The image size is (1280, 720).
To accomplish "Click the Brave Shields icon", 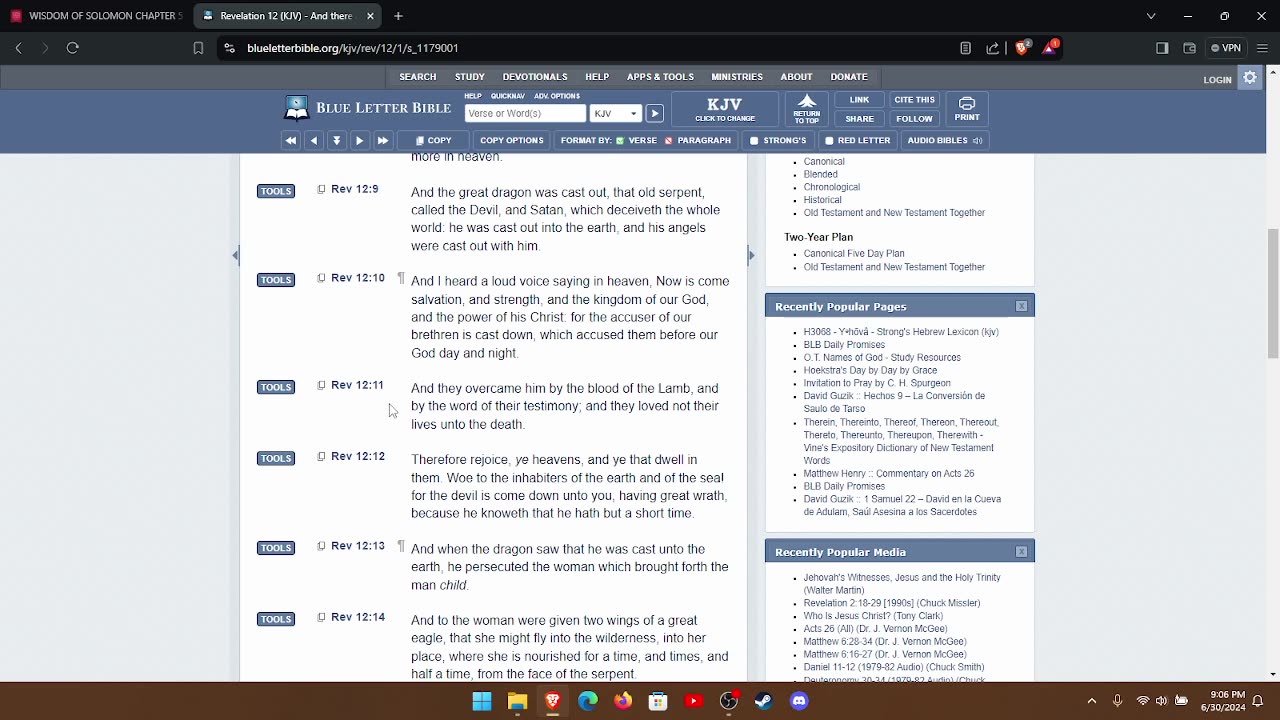I will [x=1022, y=48].
